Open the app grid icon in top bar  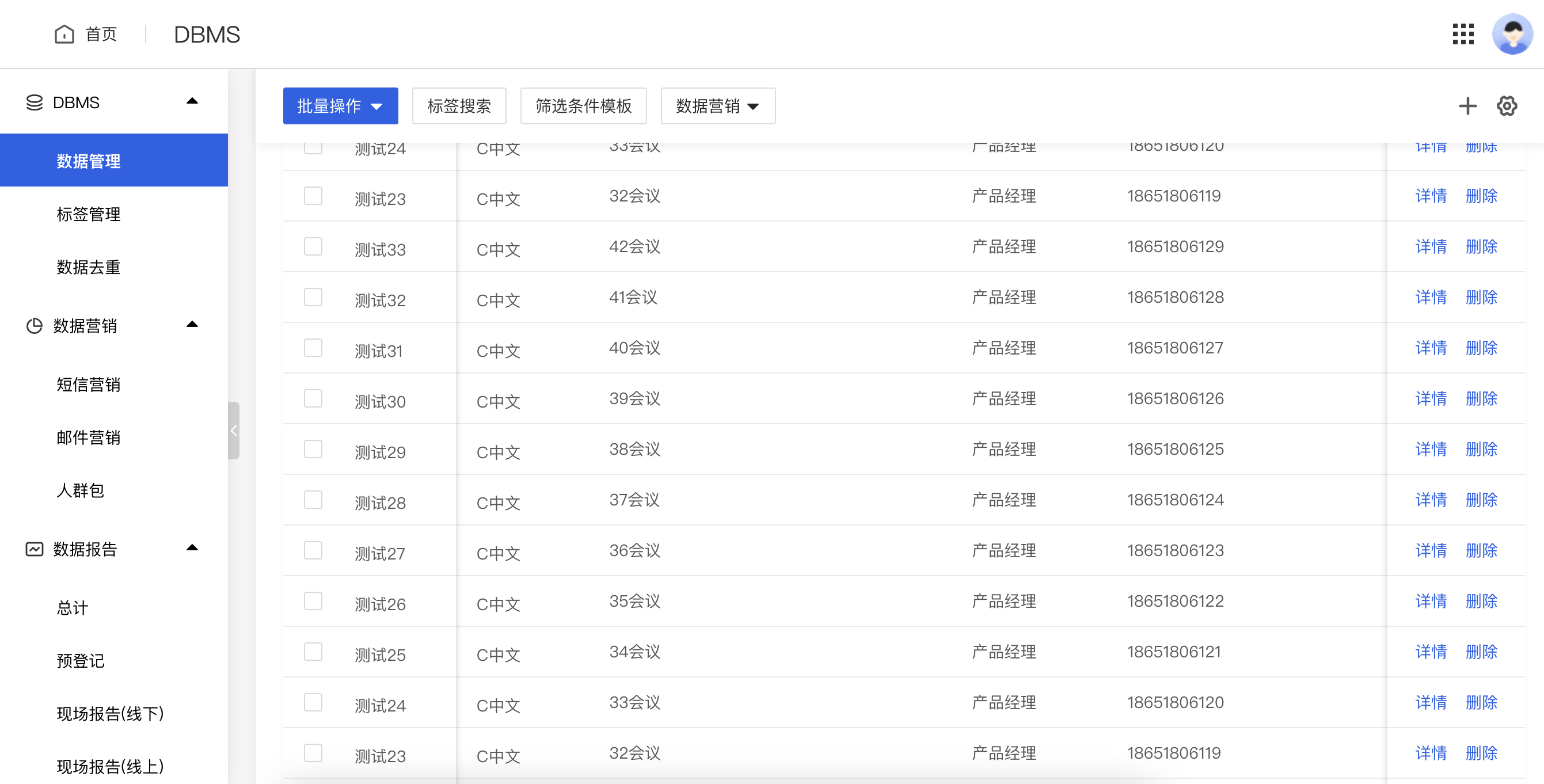pyautogui.click(x=1463, y=35)
